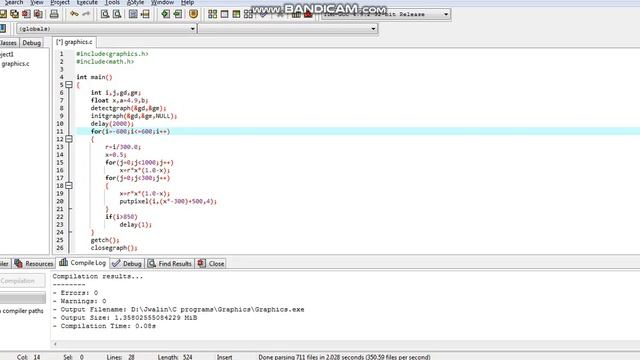Select the graphics.c editor tab
The width and height of the screenshot is (640, 360).
click(74, 42)
